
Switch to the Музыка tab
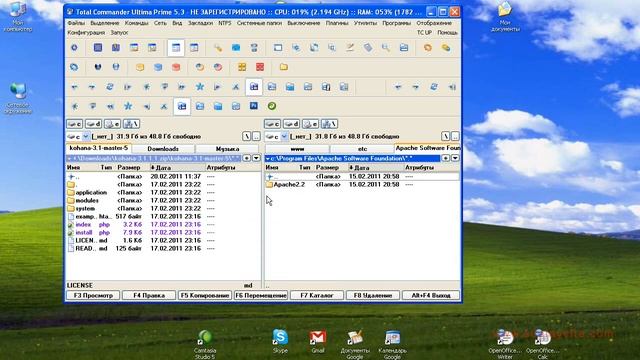tap(227, 149)
